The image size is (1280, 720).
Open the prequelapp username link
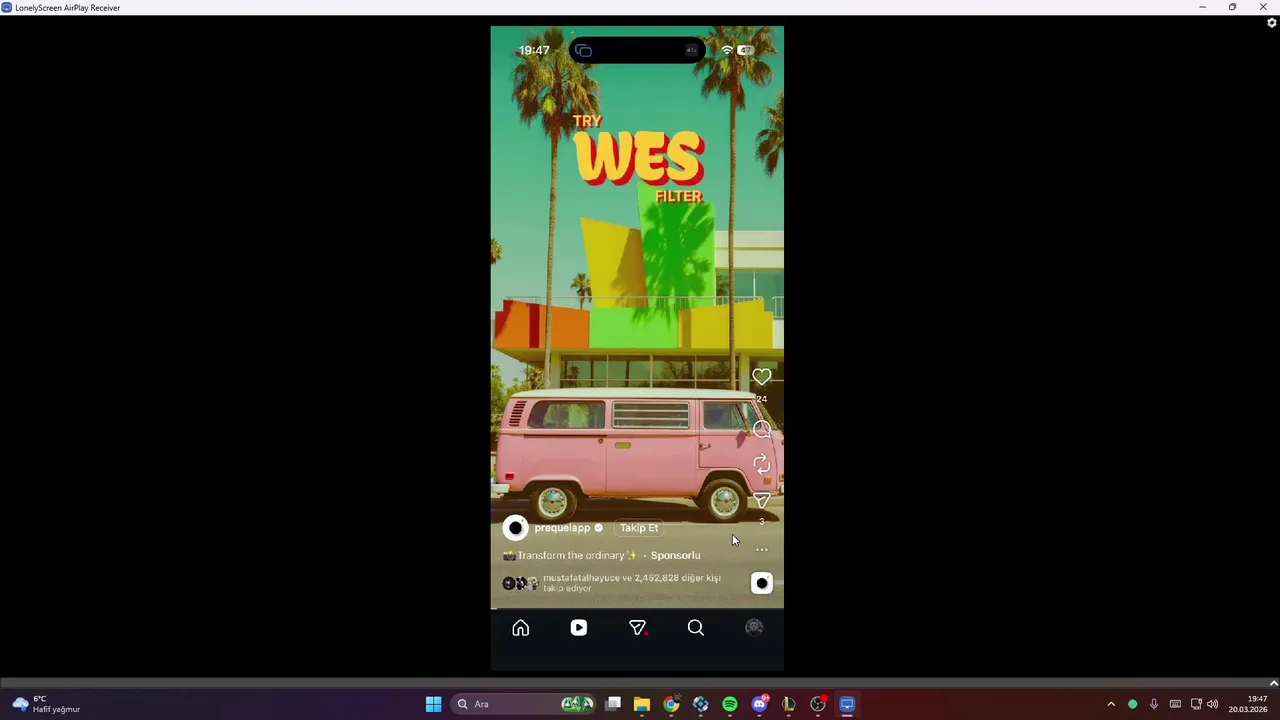click(x=562, y=528)
